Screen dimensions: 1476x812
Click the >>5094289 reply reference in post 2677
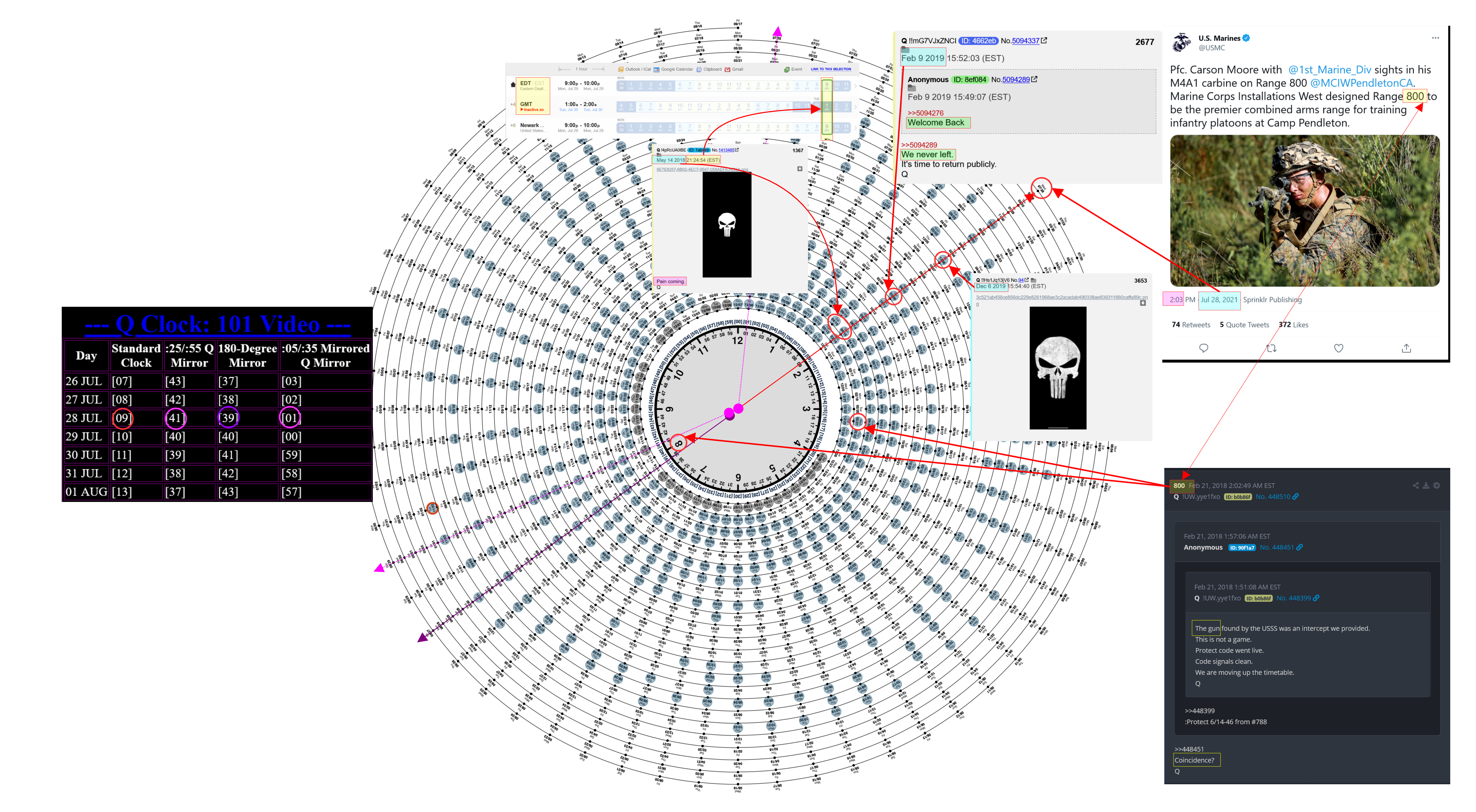coord(919,145)
